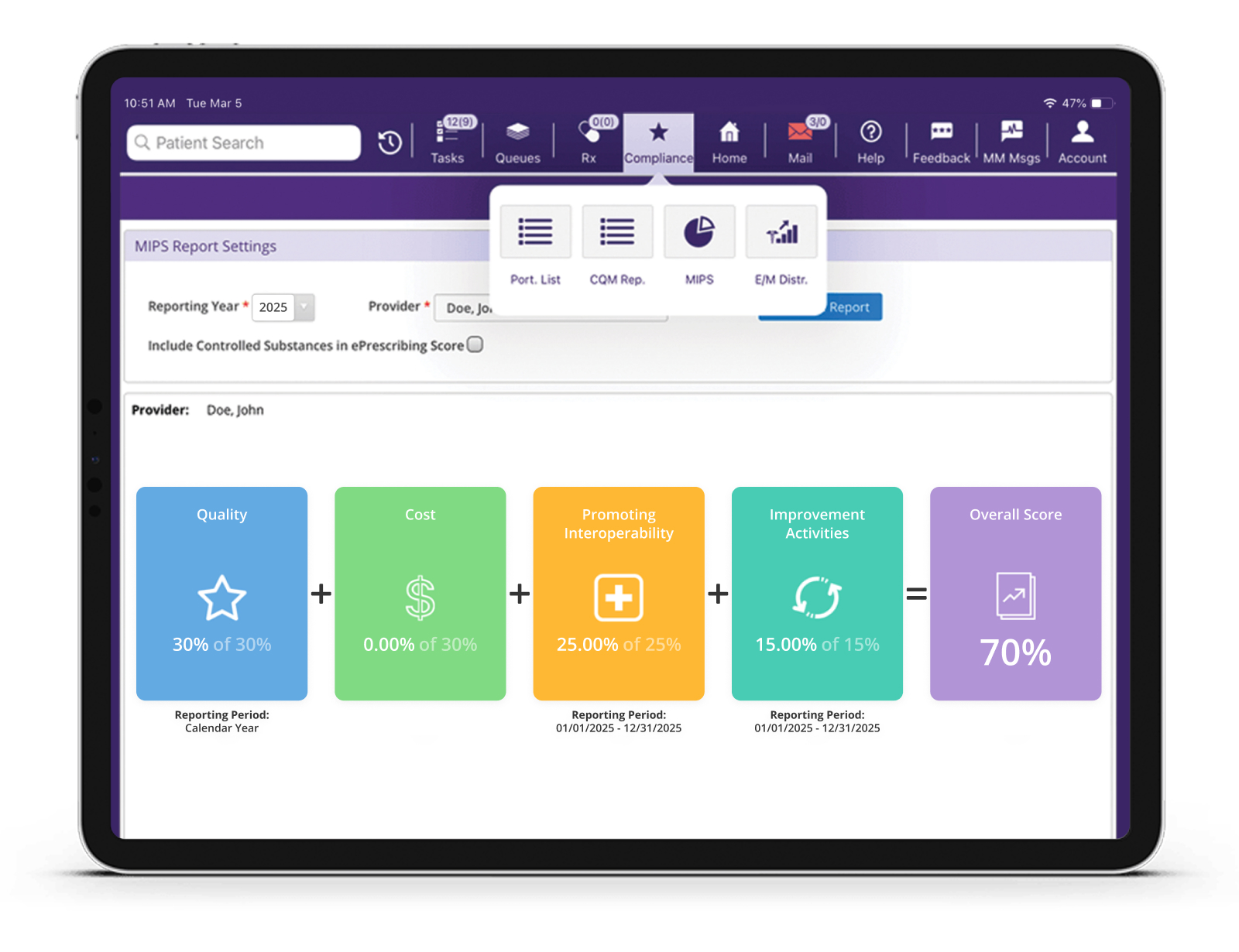The width and height of the screenshot is (1239, 952).
Task: Select the Improvement Activities card
Action: click(817, 594)
